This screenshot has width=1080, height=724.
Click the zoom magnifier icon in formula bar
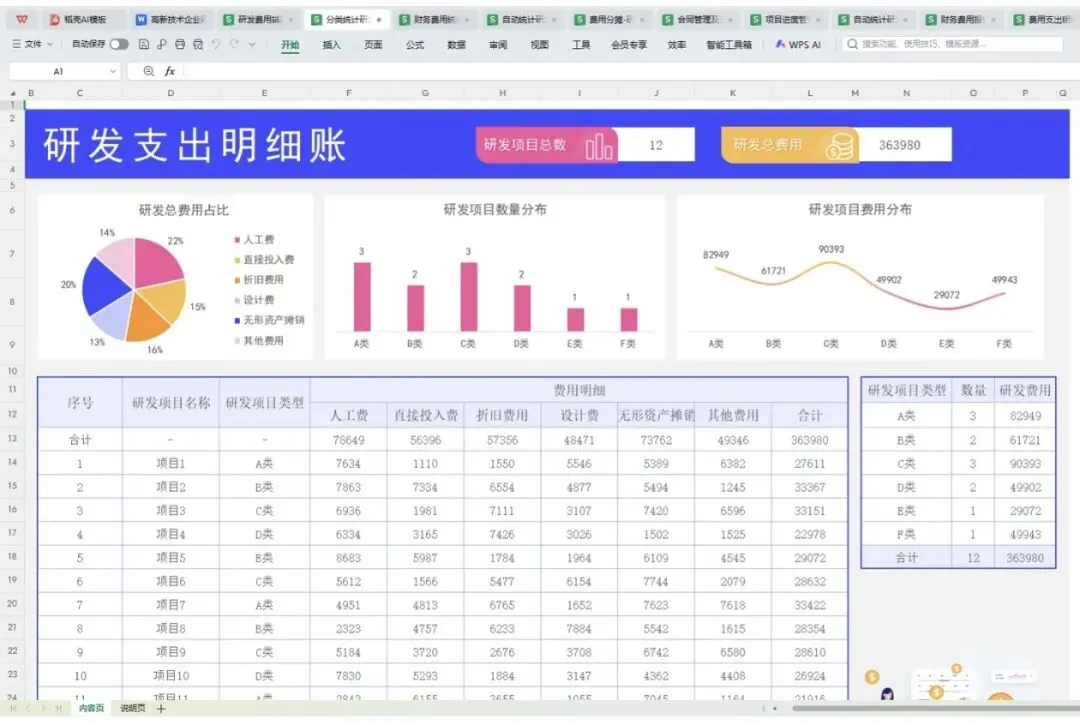[148, 71]
